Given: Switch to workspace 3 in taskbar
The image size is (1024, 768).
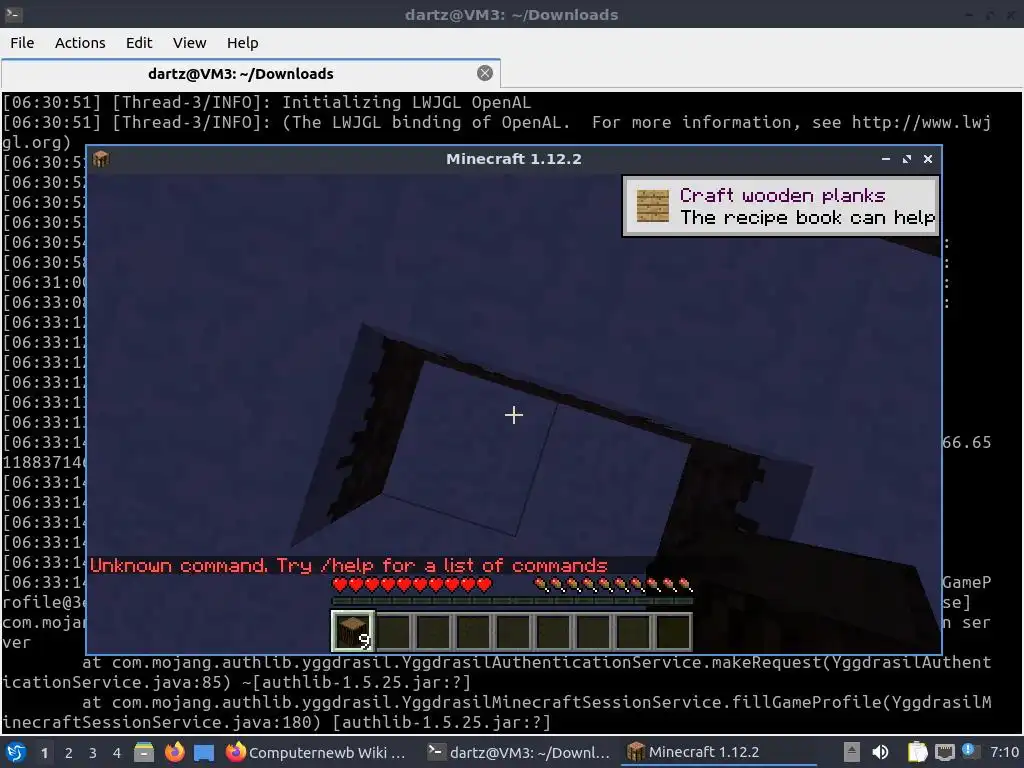Looking at the screenshot, I should [x=93, y=753].
